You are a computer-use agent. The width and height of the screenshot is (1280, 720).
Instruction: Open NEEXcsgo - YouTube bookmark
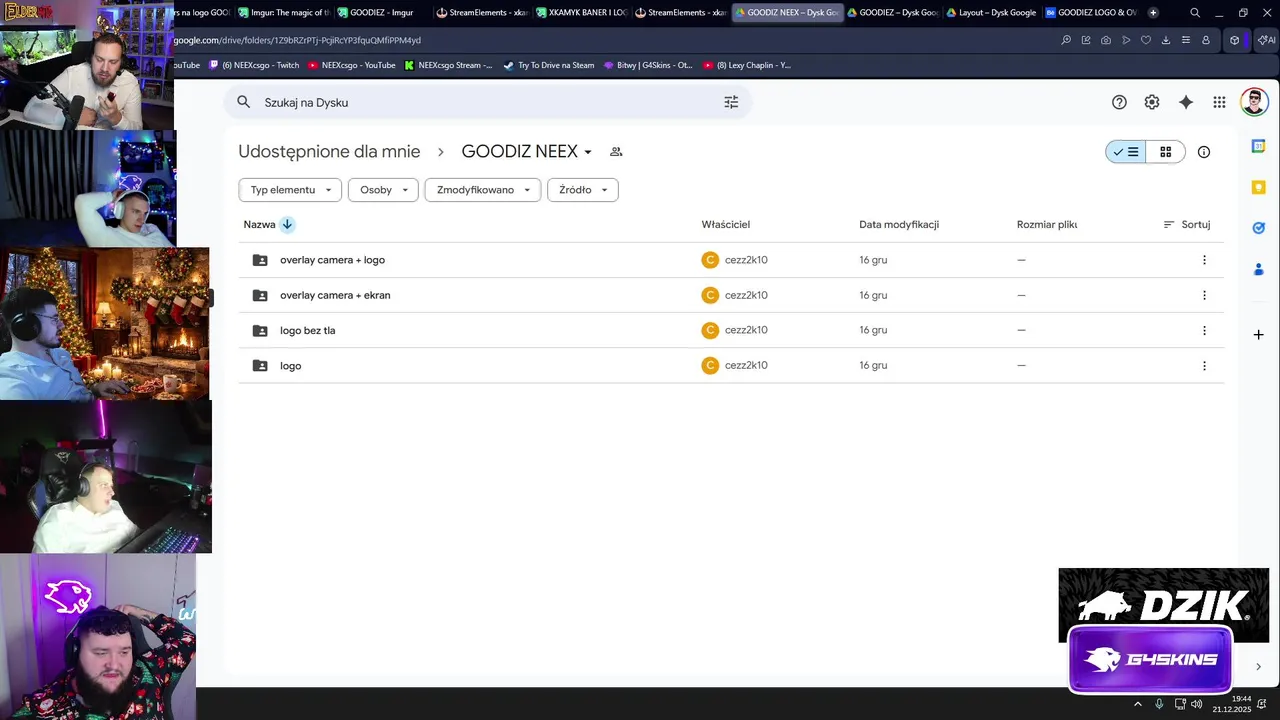[352, 65]
